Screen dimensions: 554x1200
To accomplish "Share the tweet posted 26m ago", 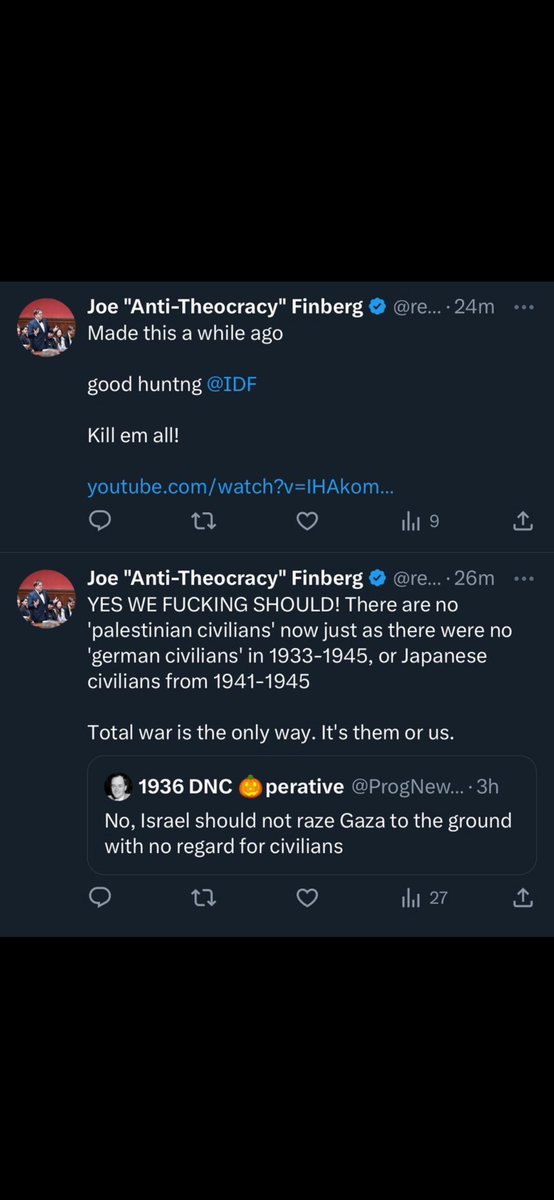I will (x=522, y=898).
